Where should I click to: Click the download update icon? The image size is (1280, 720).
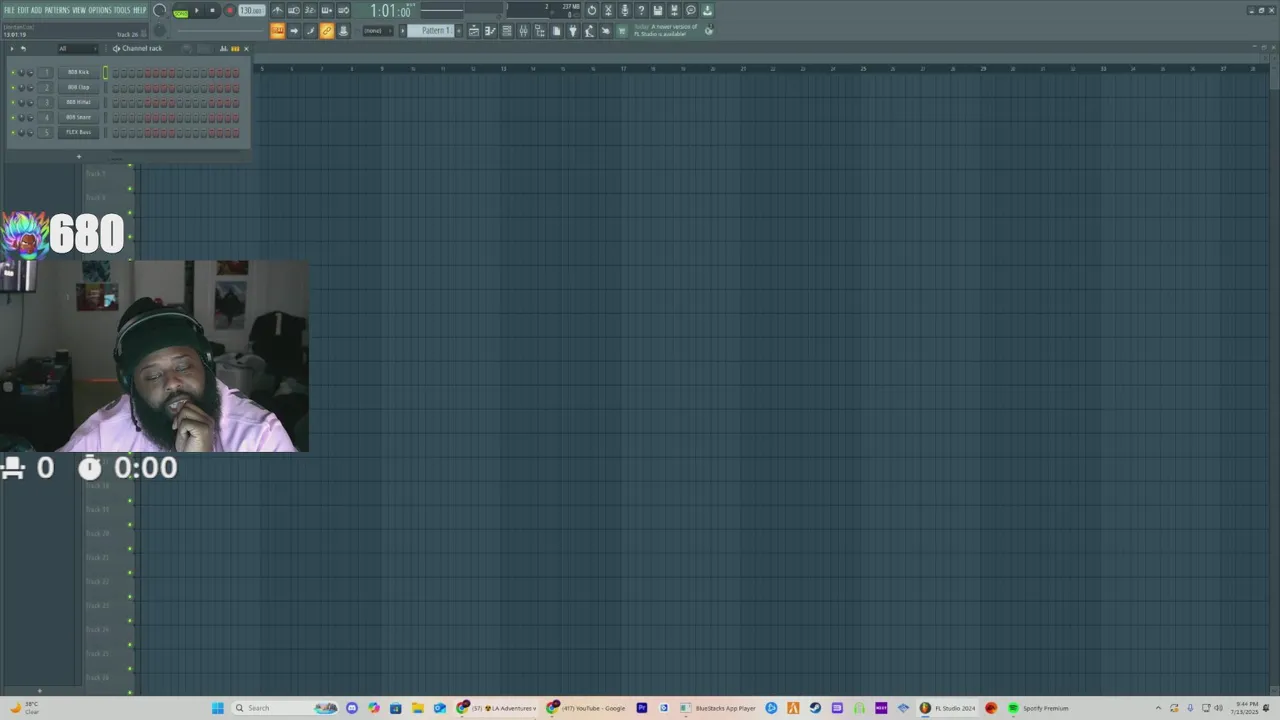coord(707,10)
